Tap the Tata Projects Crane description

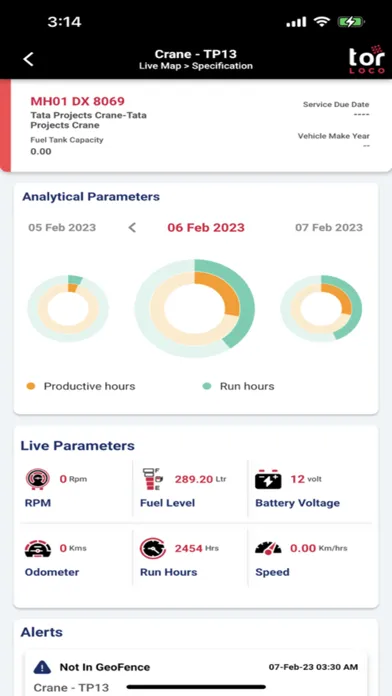point(88,120)
